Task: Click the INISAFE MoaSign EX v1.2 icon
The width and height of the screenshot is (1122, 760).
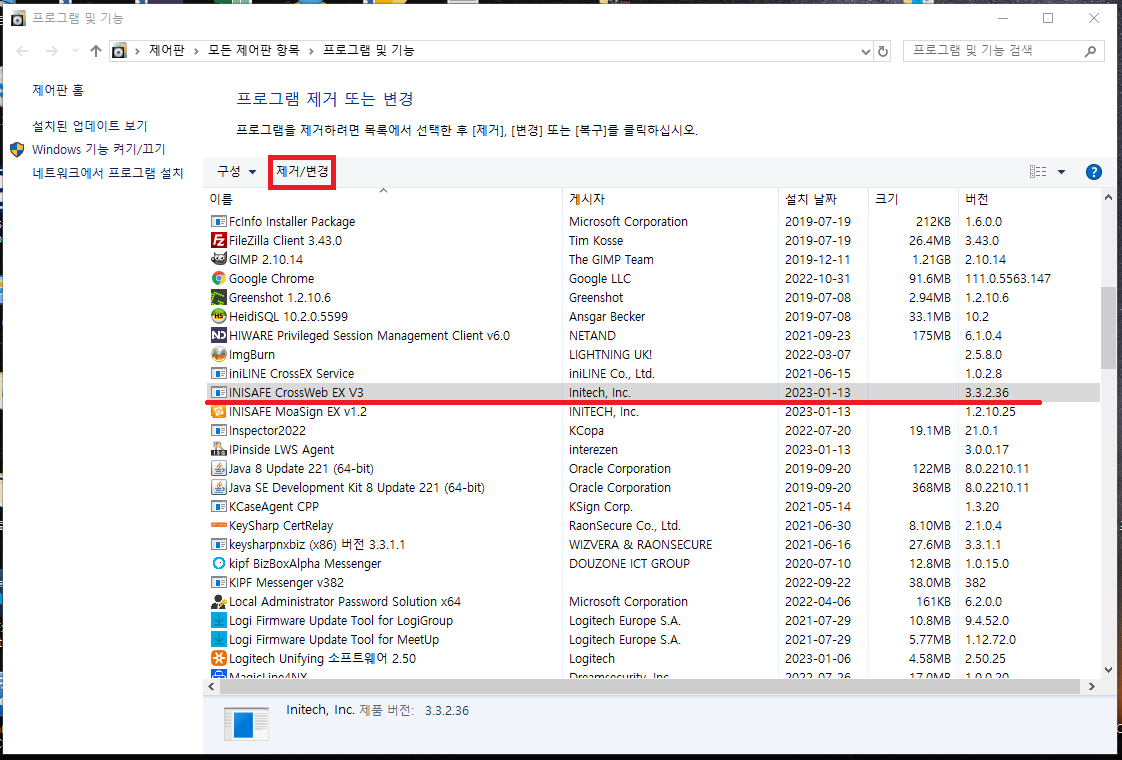Action: pos(219,411)
